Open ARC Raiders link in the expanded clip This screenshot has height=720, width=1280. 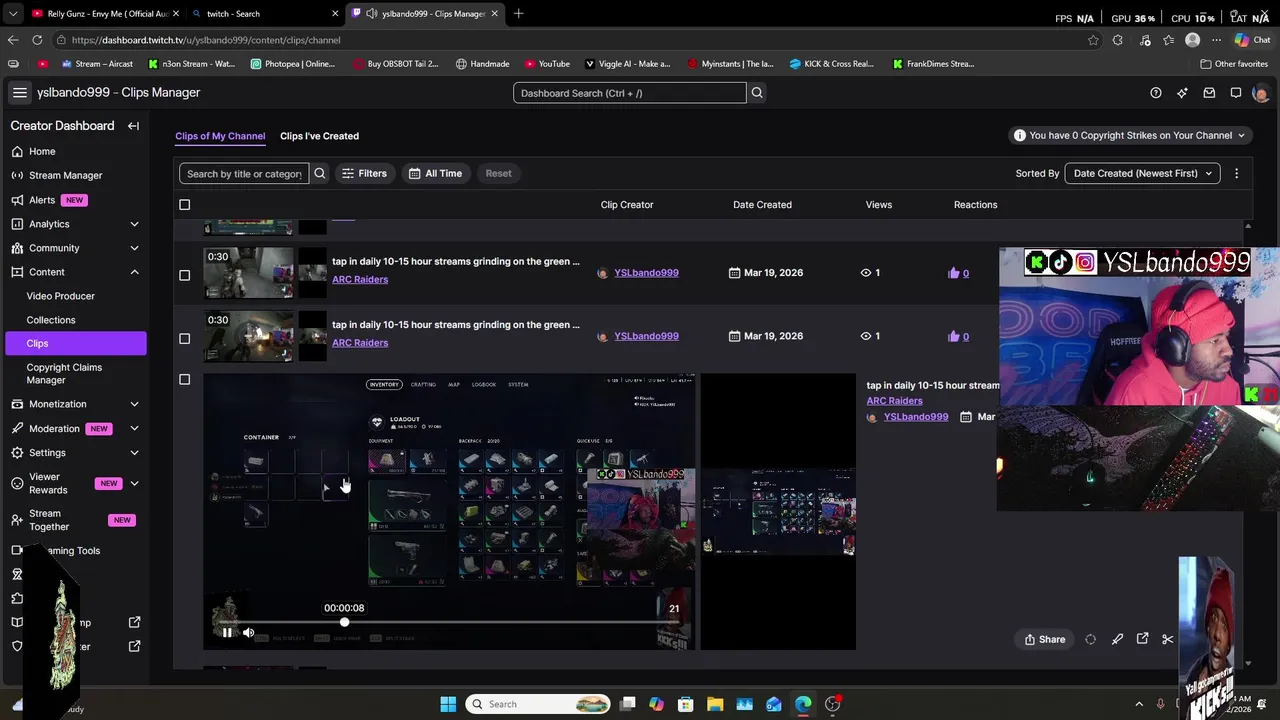(894, 401)
